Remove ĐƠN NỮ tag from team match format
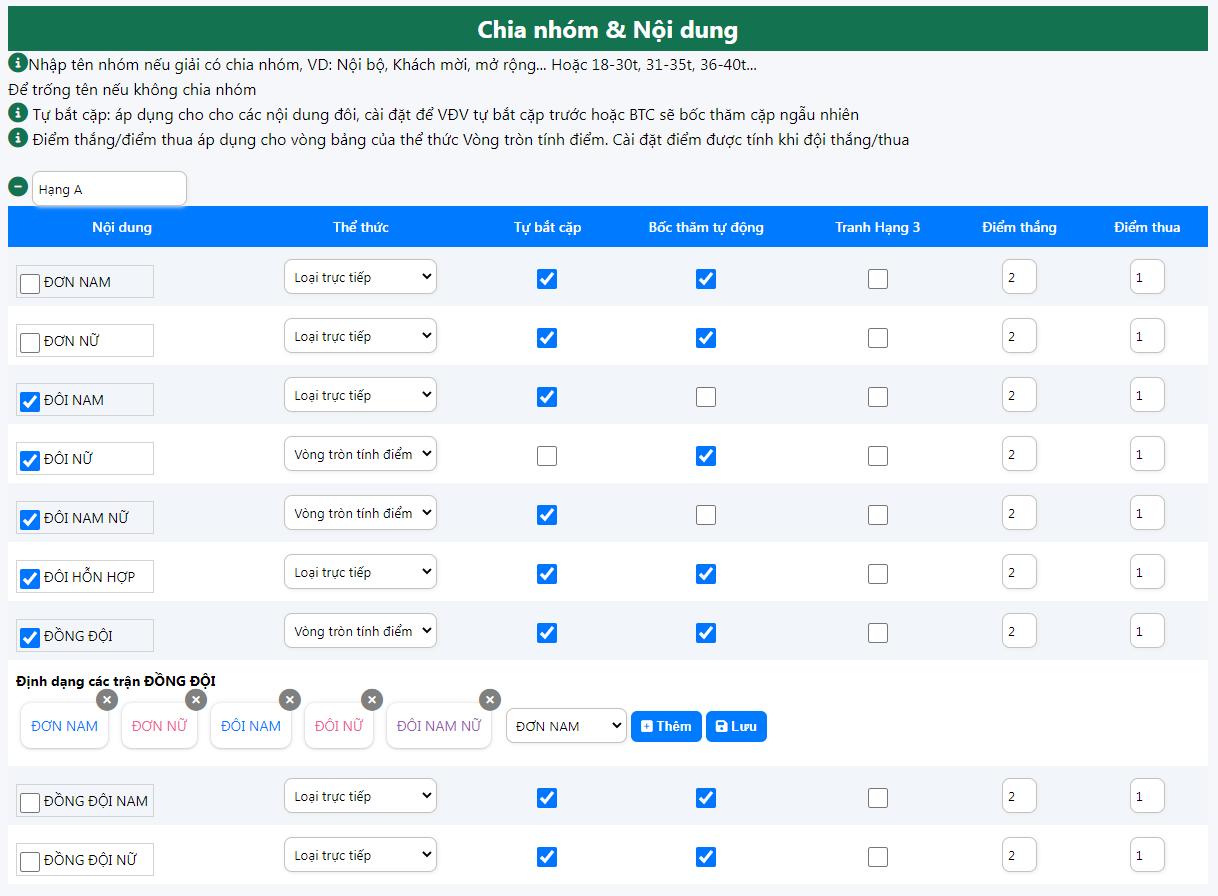 tap(196, 699)
